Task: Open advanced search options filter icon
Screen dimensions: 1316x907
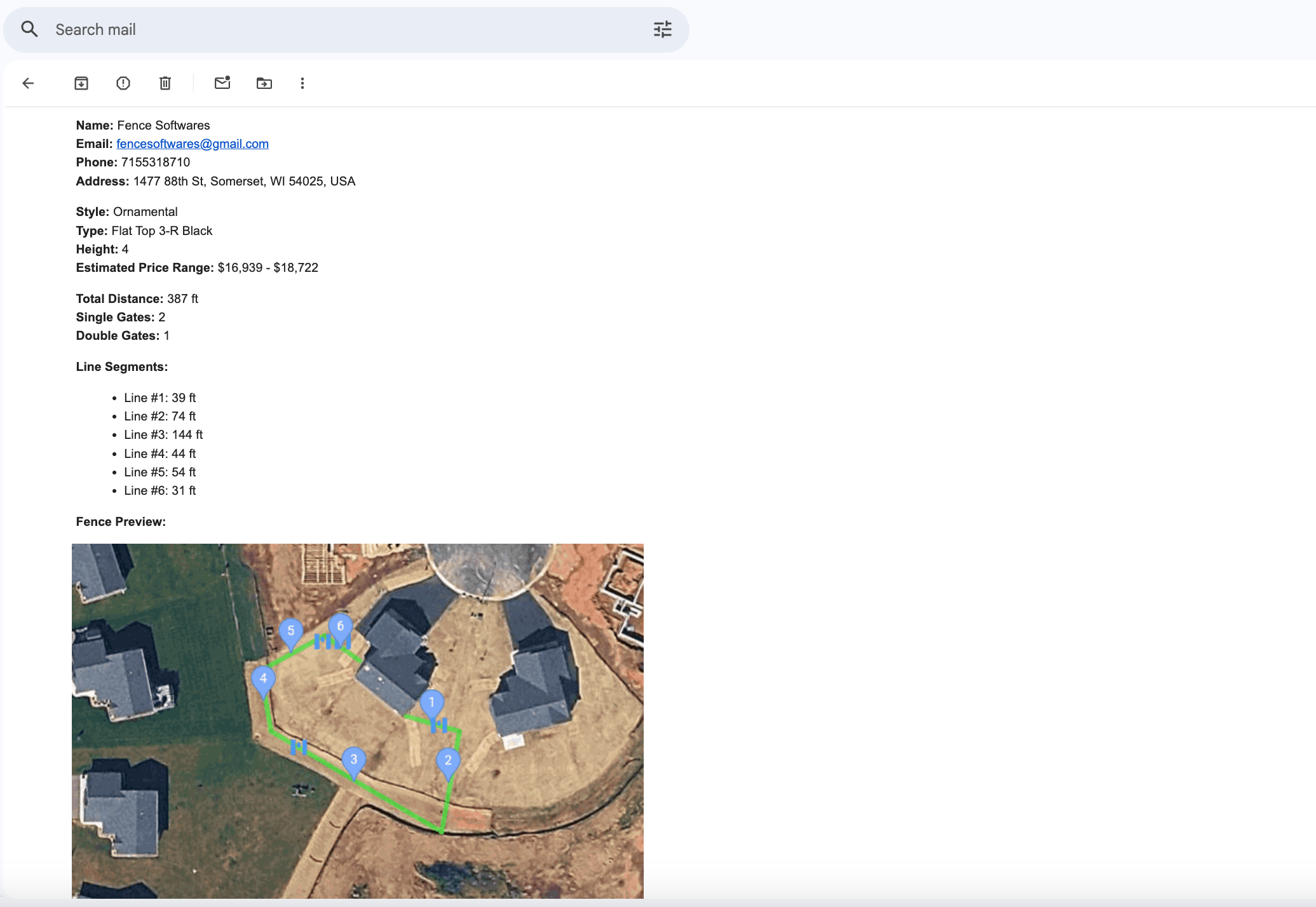Action: point(663,29)
